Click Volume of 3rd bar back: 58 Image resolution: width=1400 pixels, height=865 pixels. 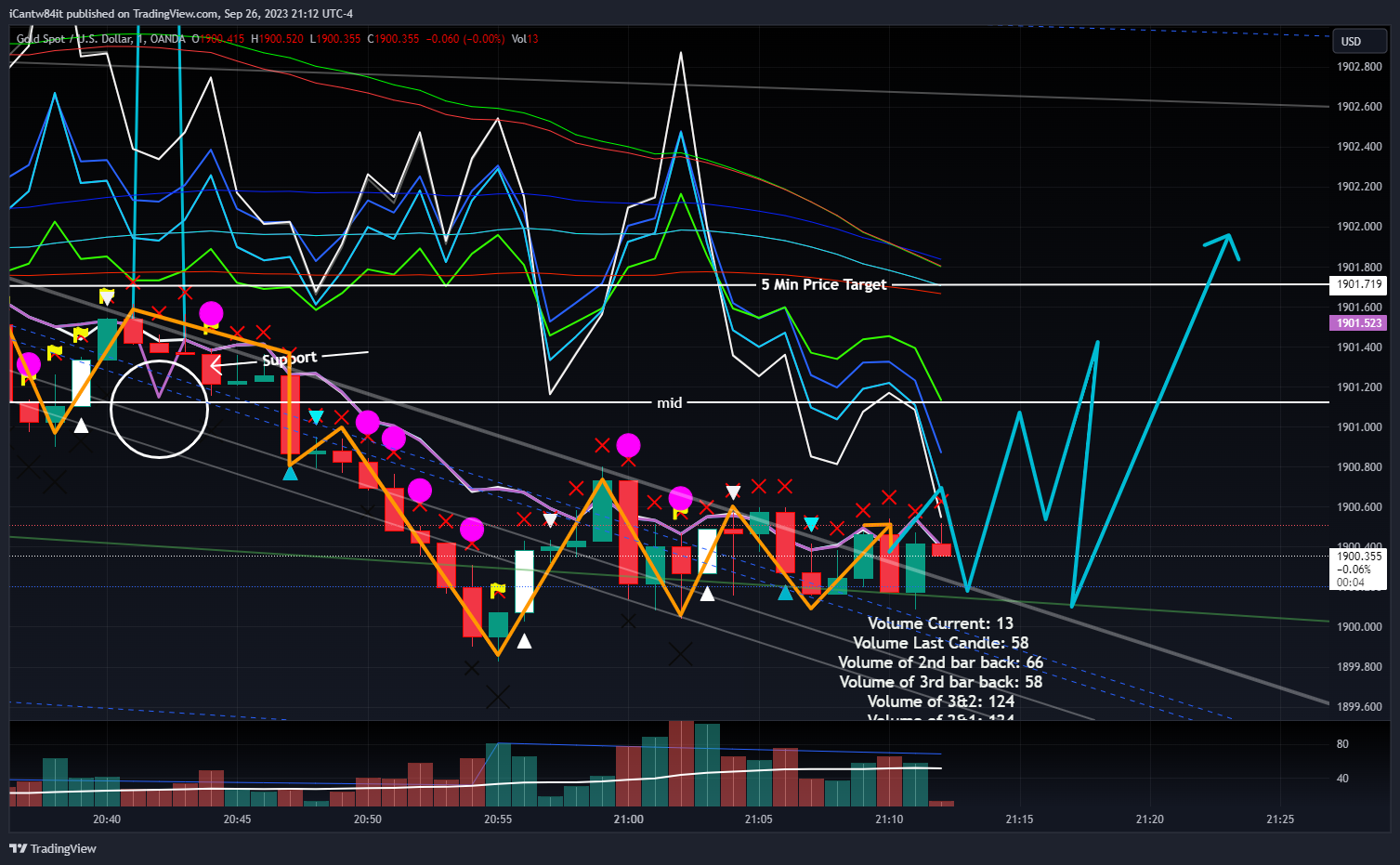click(940, 682)
